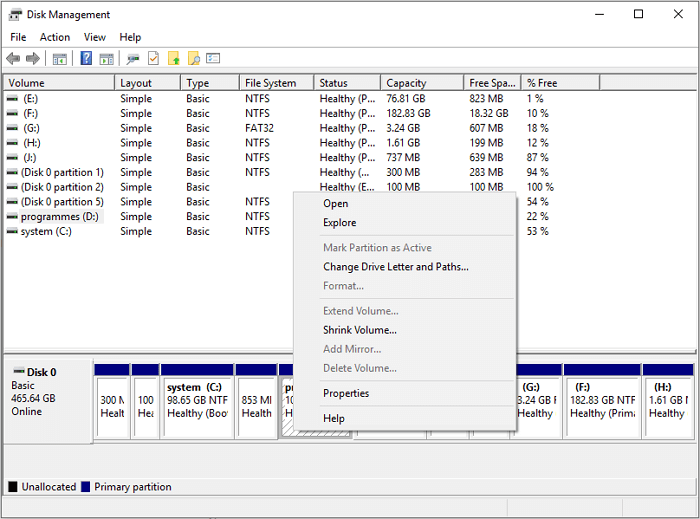Click the yellow folder up-arrow toolbar icon
Viewport: 700px width, 519px height.
coord(173,59)
